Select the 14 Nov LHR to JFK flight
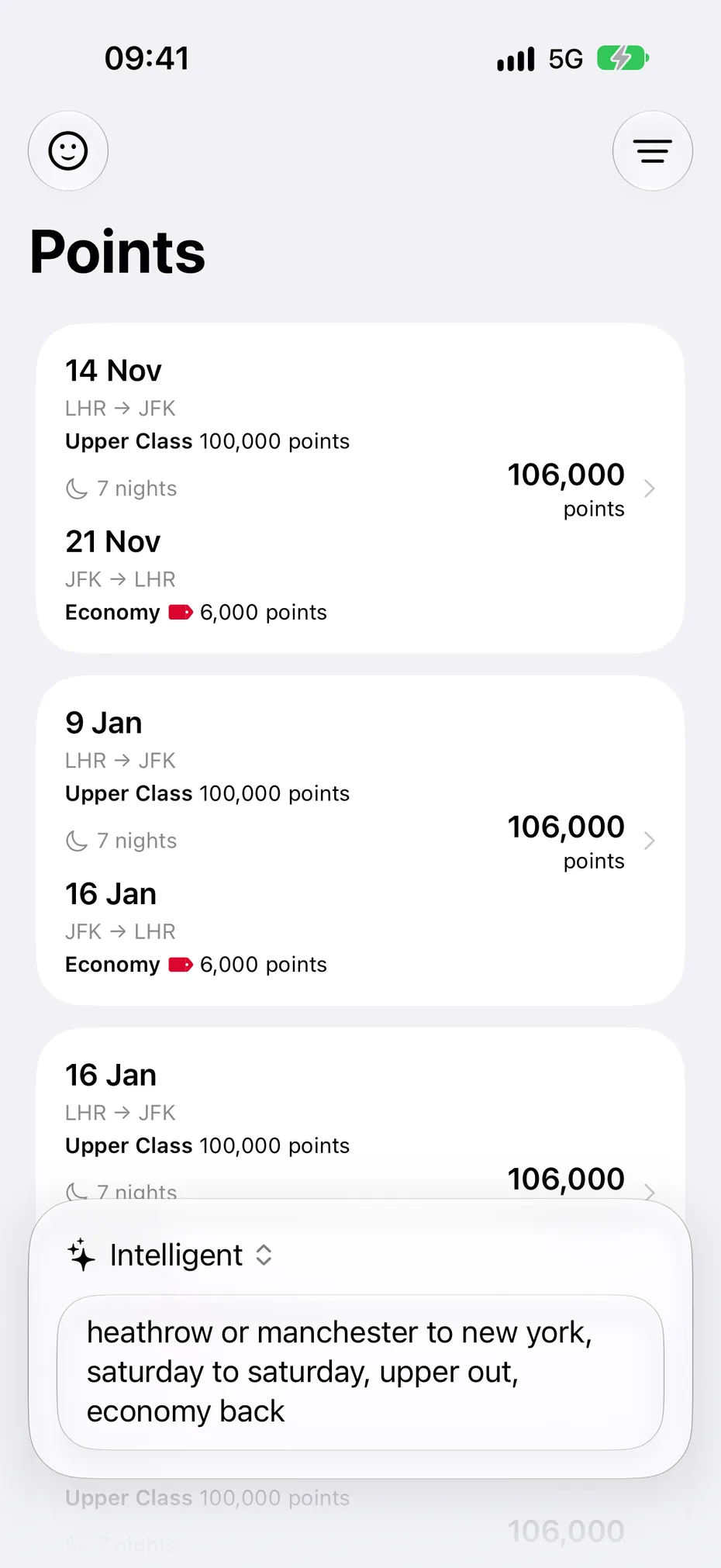The image size is (721, 1568). 208,405
